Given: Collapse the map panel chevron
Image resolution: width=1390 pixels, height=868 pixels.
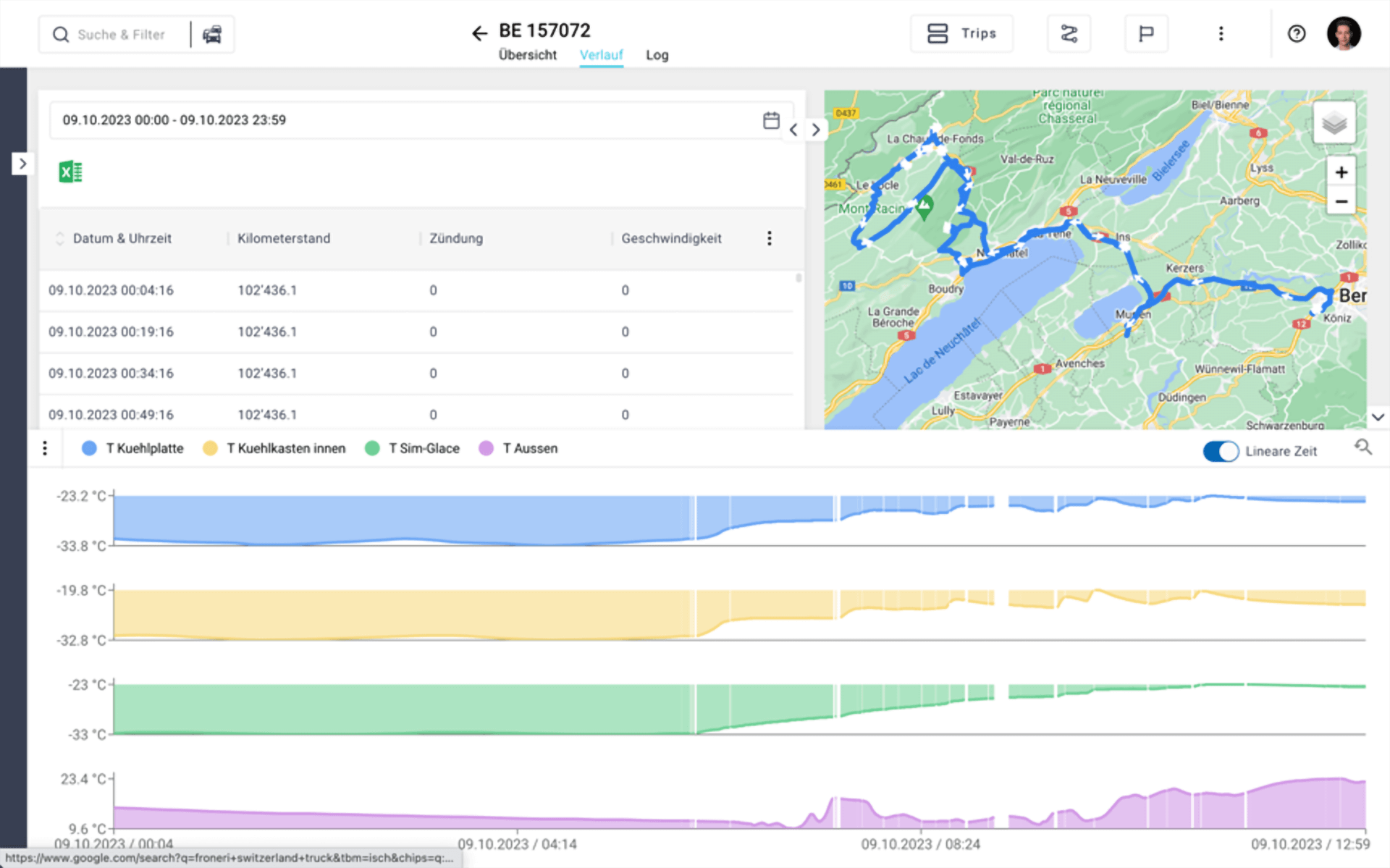Looking at the screenshot, I should pos(1378,417).
